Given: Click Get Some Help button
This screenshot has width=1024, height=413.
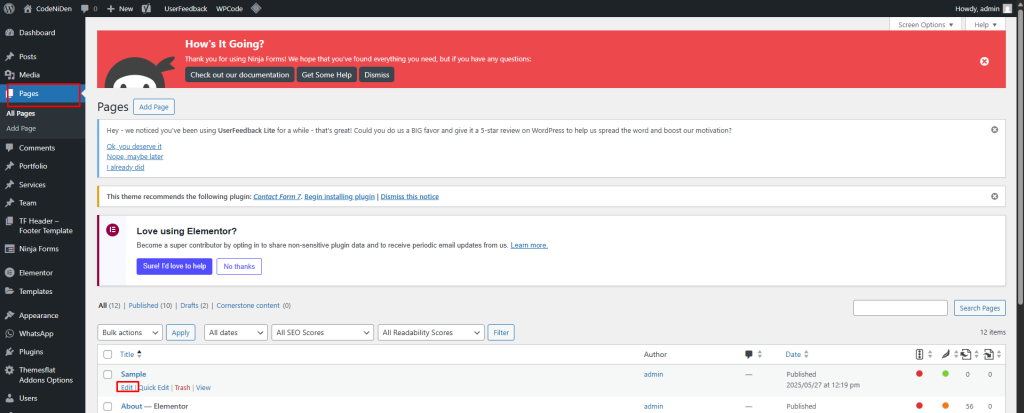Looking at the screenshot, I should (x=327, y=74).
